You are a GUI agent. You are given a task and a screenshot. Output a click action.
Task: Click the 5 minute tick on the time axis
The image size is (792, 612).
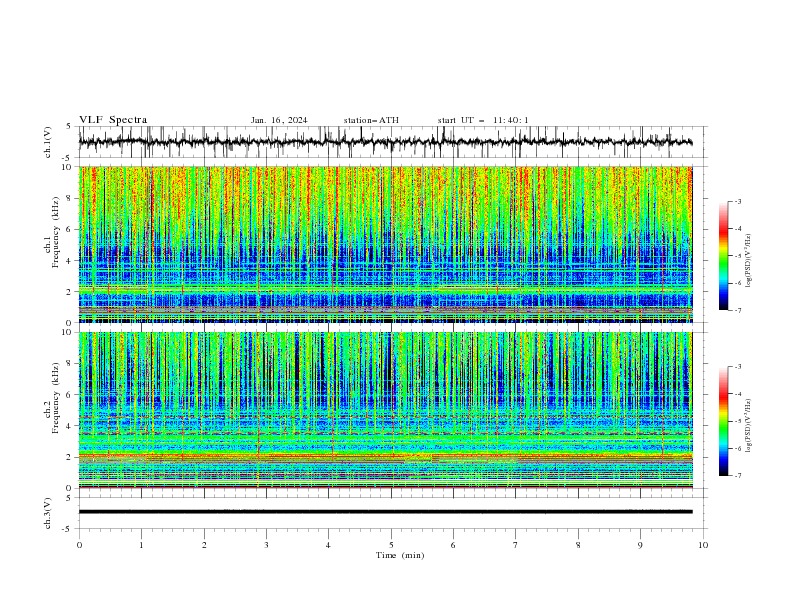click(x=391, y=545)
